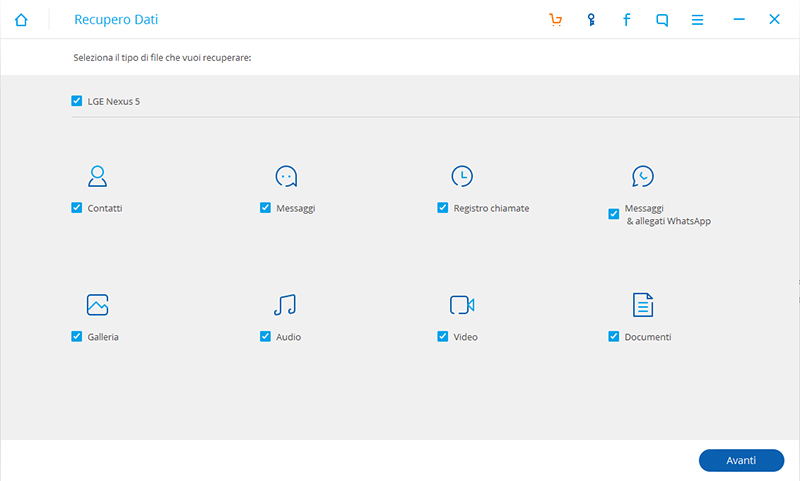Toggle the Contatti checkbox
This screenshot has width=800, height=481.
[77, 208]
